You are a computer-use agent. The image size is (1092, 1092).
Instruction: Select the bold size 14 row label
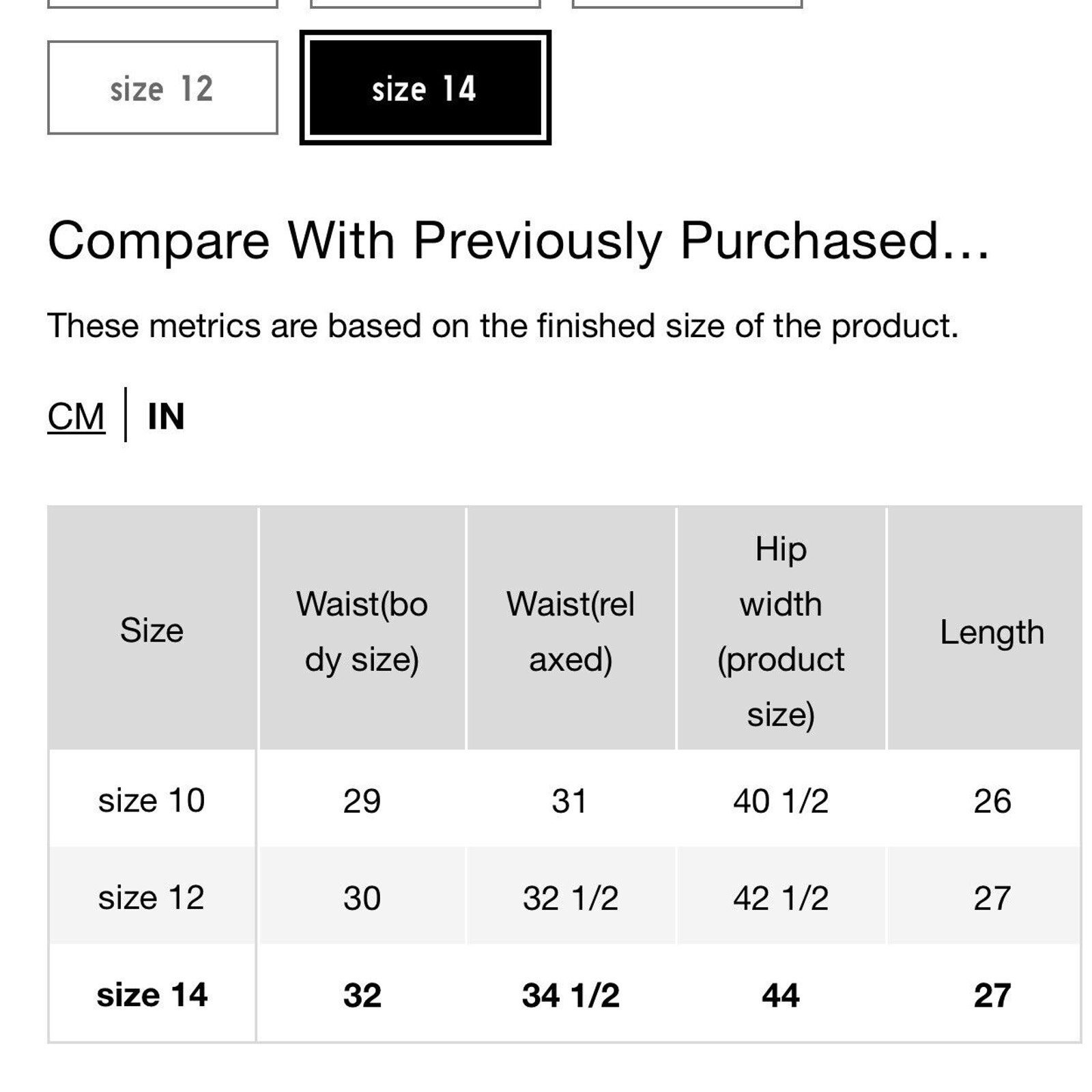click(x=152, y=994)
